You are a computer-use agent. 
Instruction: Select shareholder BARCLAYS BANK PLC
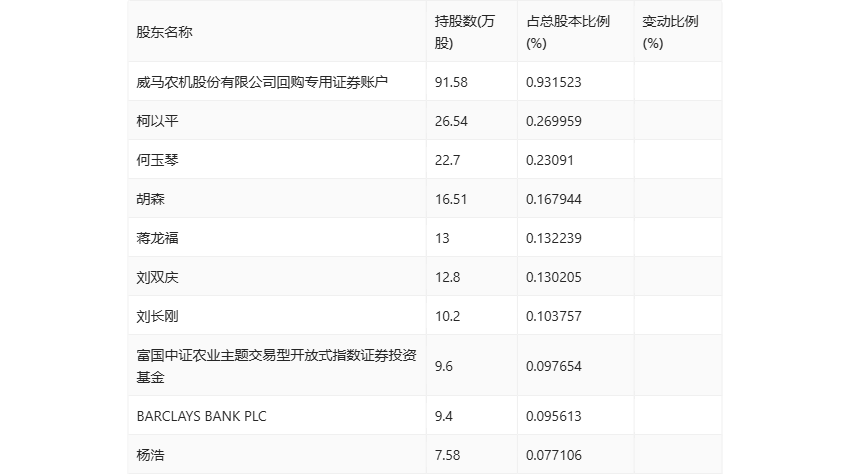click(201, 416)
